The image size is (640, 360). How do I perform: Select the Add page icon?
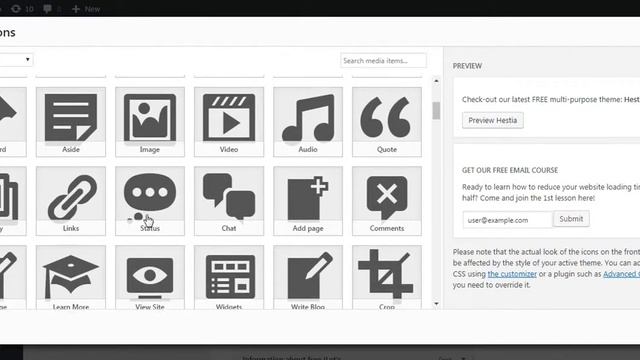coord(308,201)
